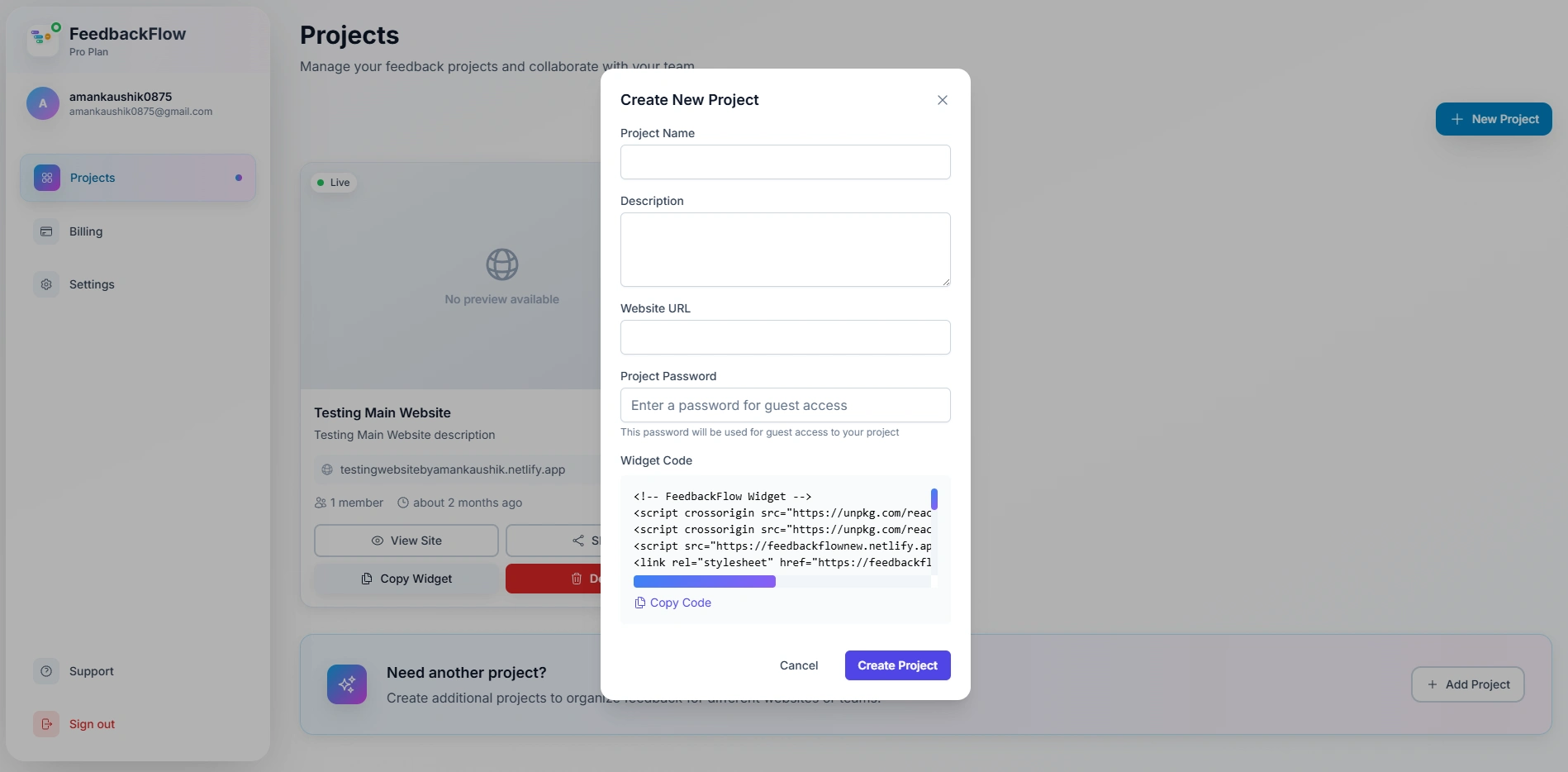Focus the Website URL field
1568x772 pixels.
click(x=785, y=337)
